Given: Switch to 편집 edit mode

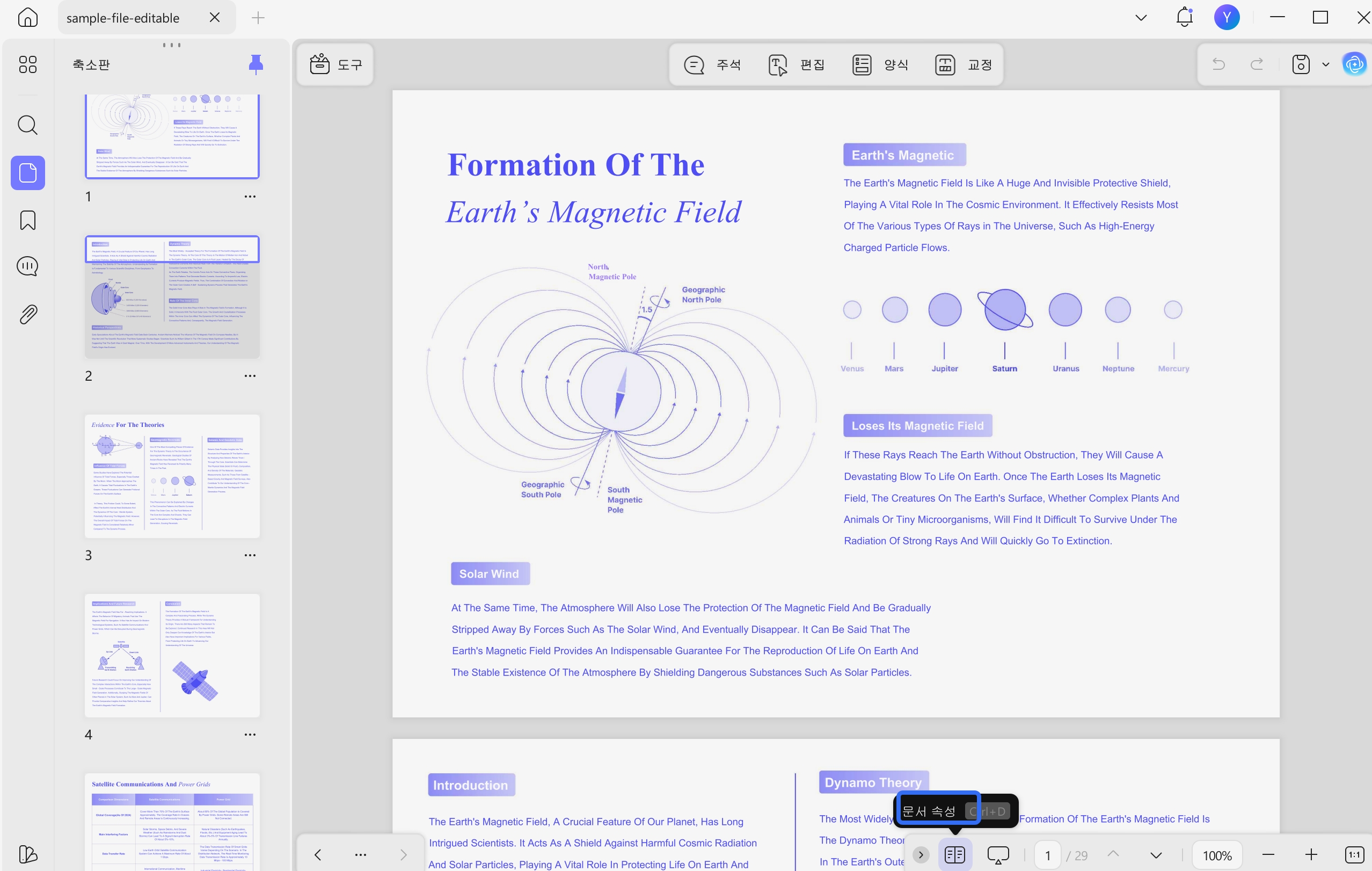Looking at the screenshot, I should (x=796, y=64).
